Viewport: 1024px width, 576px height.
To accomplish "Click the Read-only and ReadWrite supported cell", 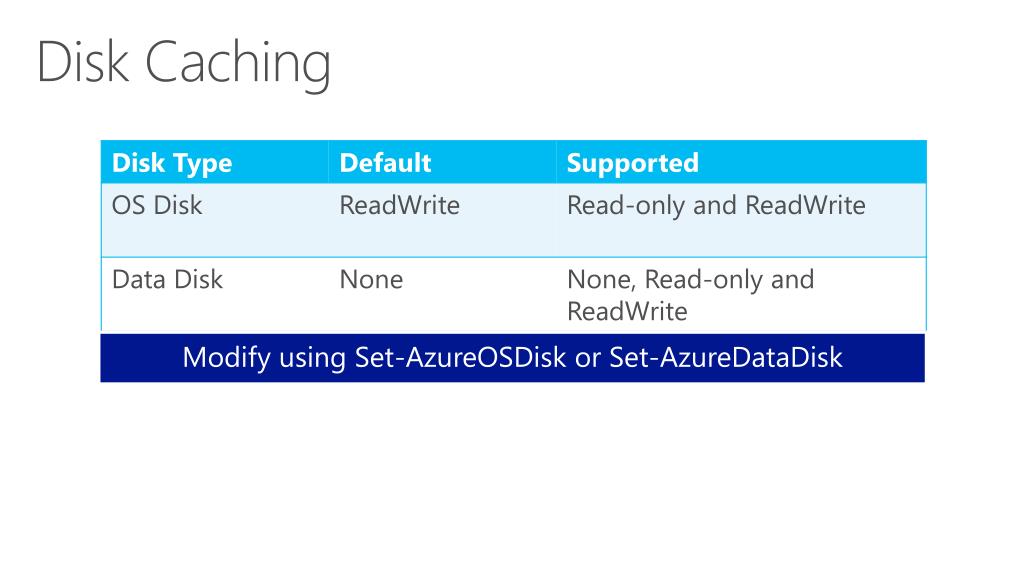I will click(716, 205).
